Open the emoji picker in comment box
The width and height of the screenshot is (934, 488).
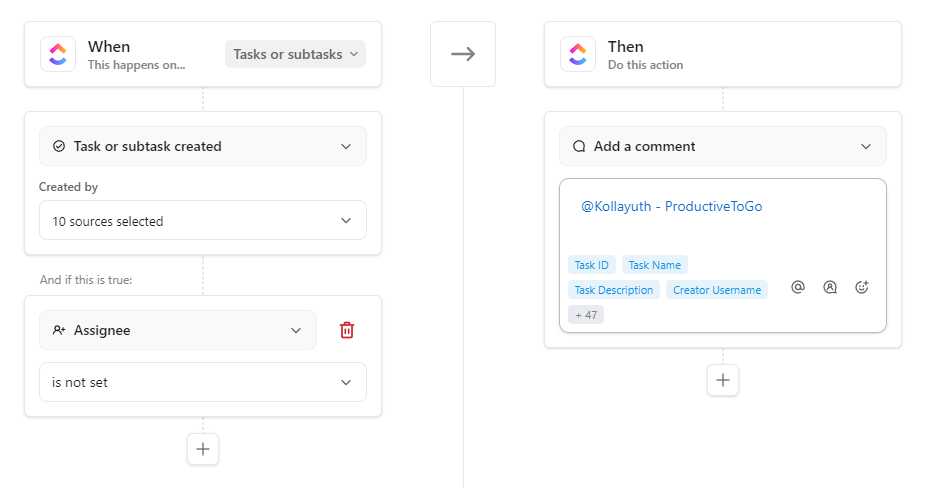pos(862,287)
